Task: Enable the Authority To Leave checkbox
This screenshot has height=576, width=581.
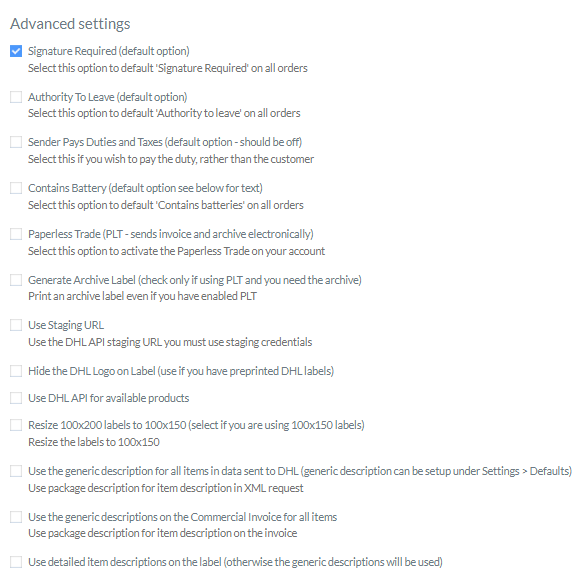Action: pyautogui.click(x=16, y=97)
